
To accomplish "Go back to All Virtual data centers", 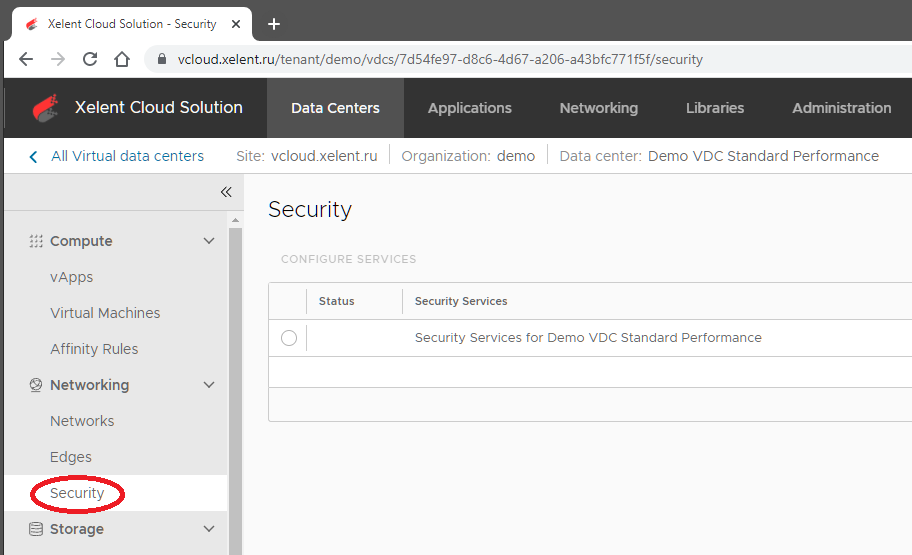I will click(x=127, y=156).
